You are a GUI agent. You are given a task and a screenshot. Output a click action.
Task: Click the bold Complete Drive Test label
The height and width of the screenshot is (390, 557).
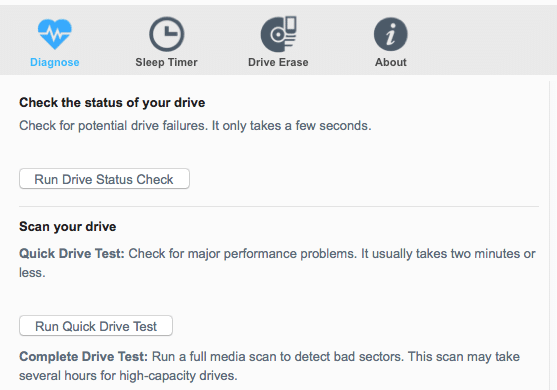coord(83,357)
